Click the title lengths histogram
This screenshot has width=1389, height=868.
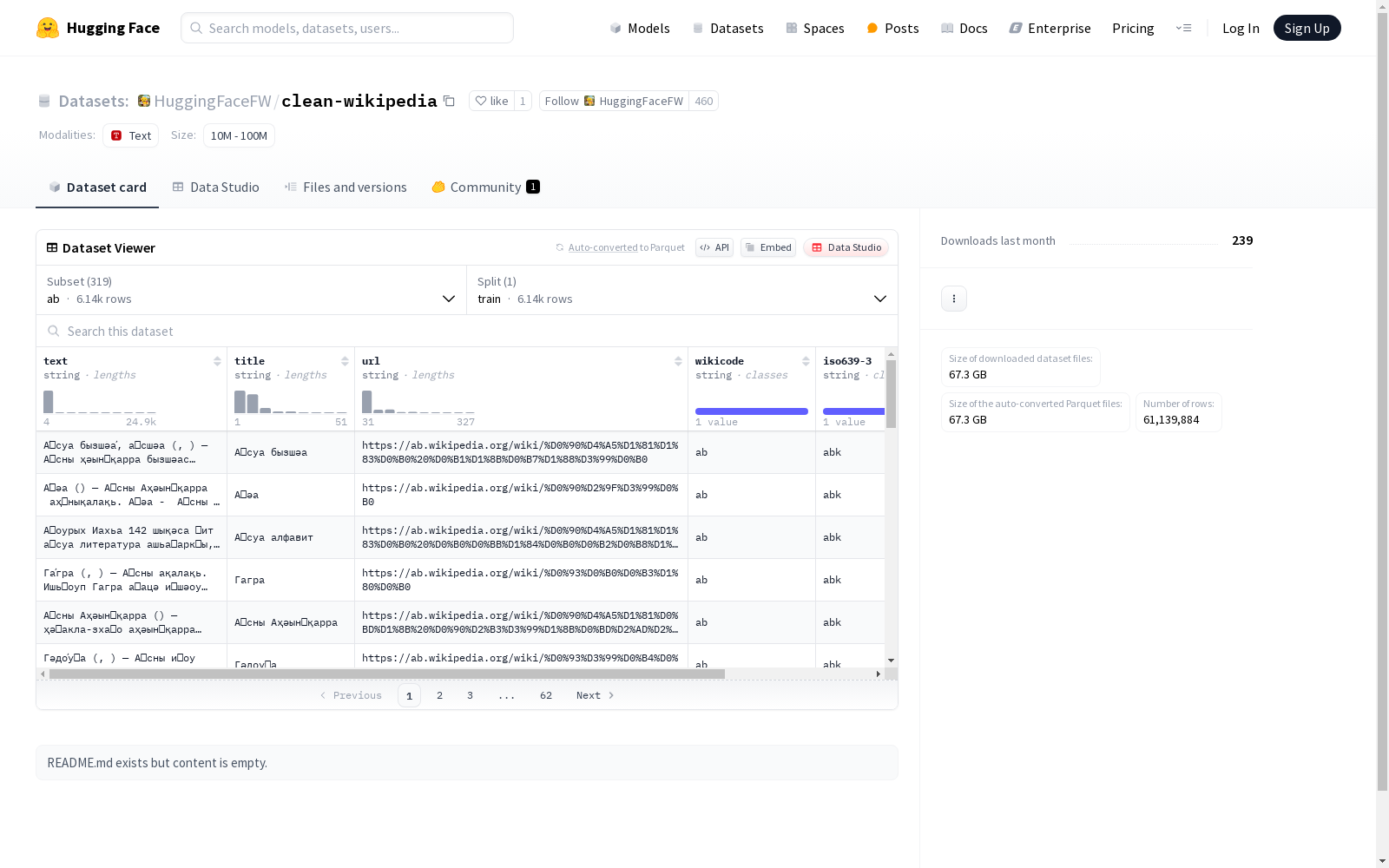291,401
